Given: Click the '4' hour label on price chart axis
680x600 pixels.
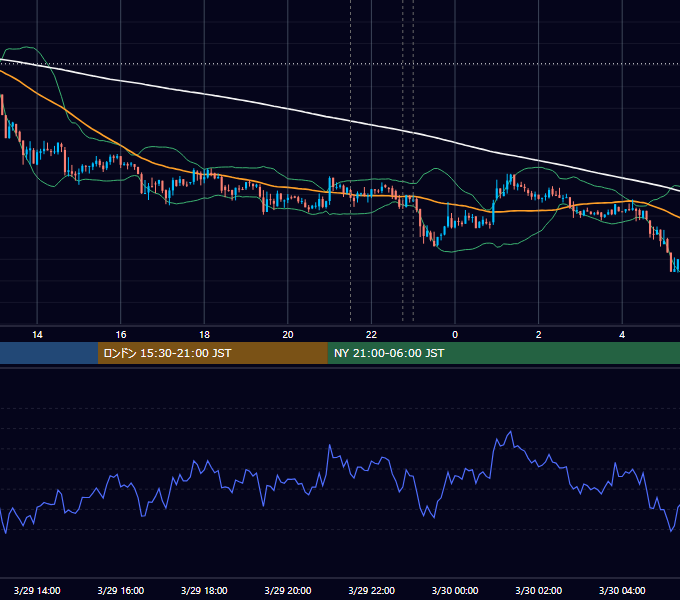Looking at the screenshot, I should 622,335.
